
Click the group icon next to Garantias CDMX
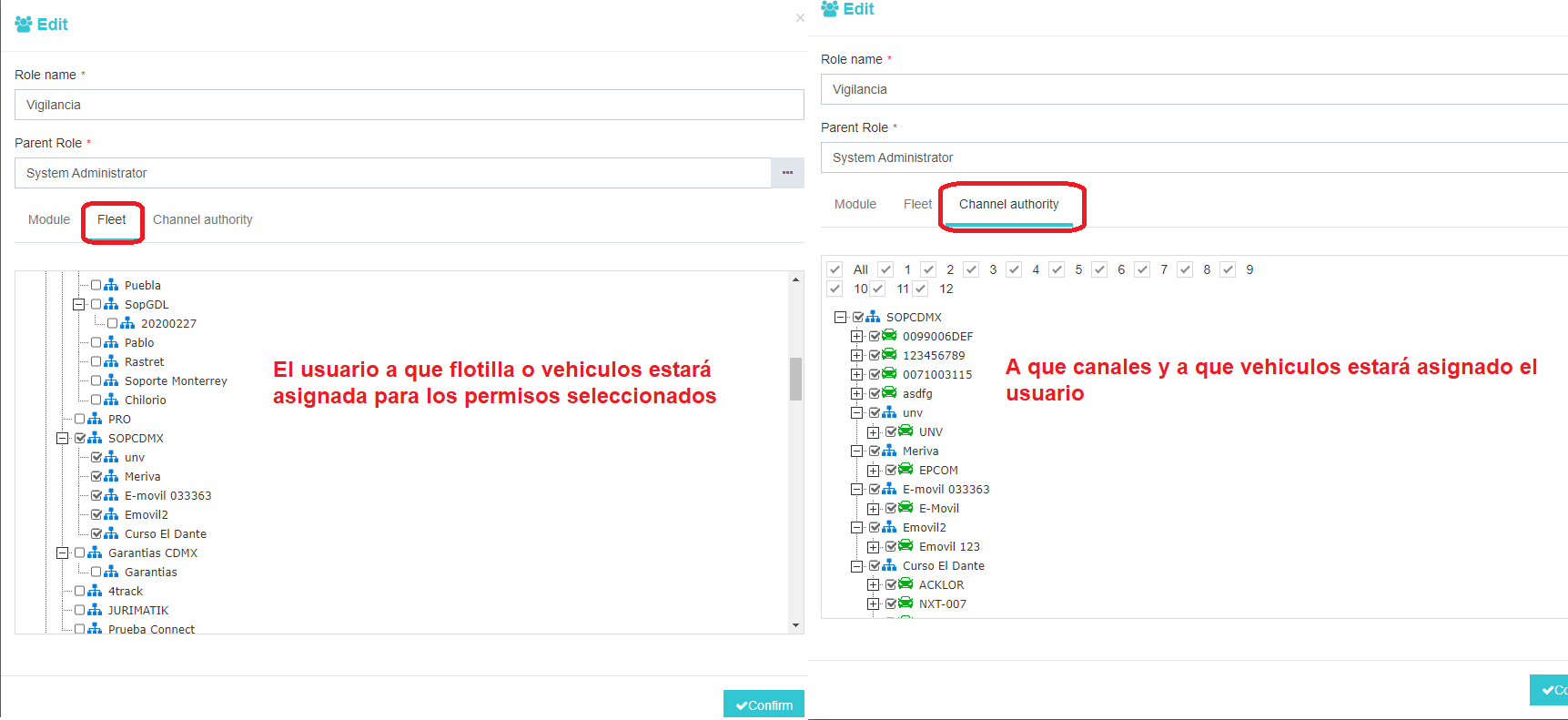(x=95, y=553)
